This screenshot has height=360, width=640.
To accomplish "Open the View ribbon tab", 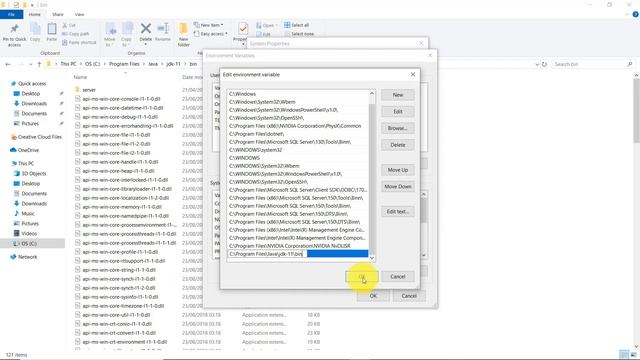I will [x=79, y=14].
